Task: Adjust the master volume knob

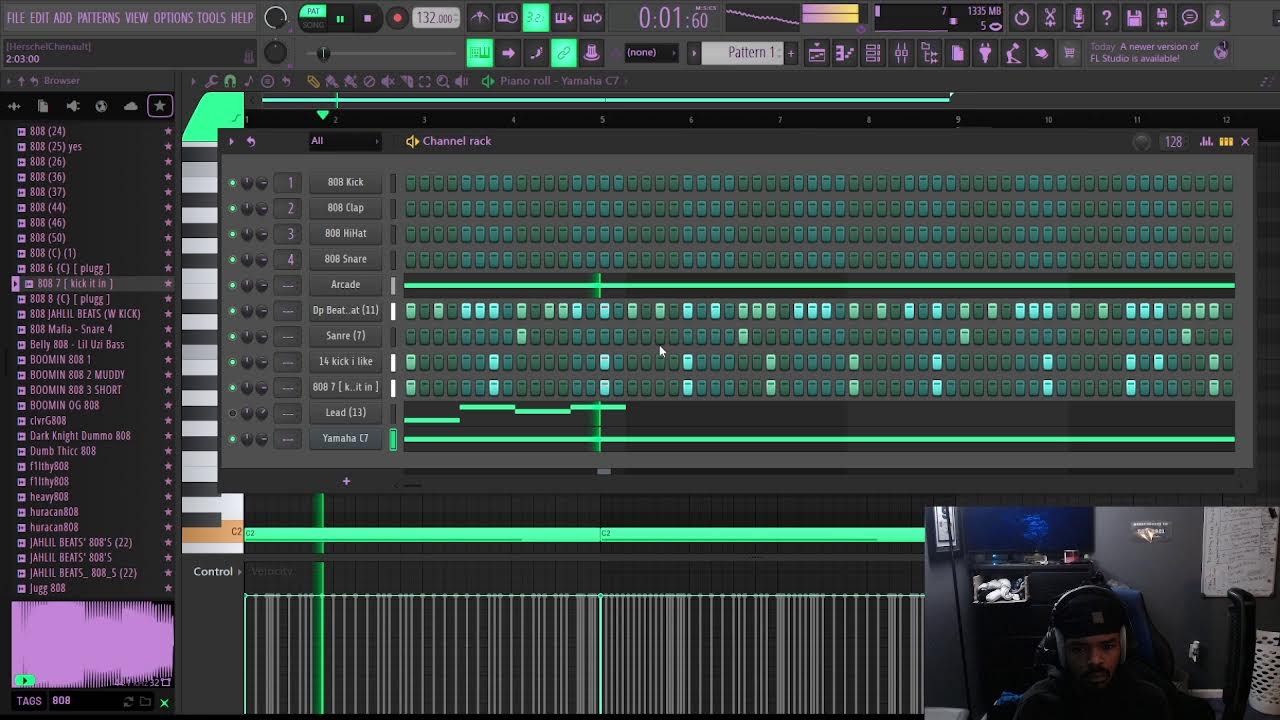Action: tap(275, 17)
